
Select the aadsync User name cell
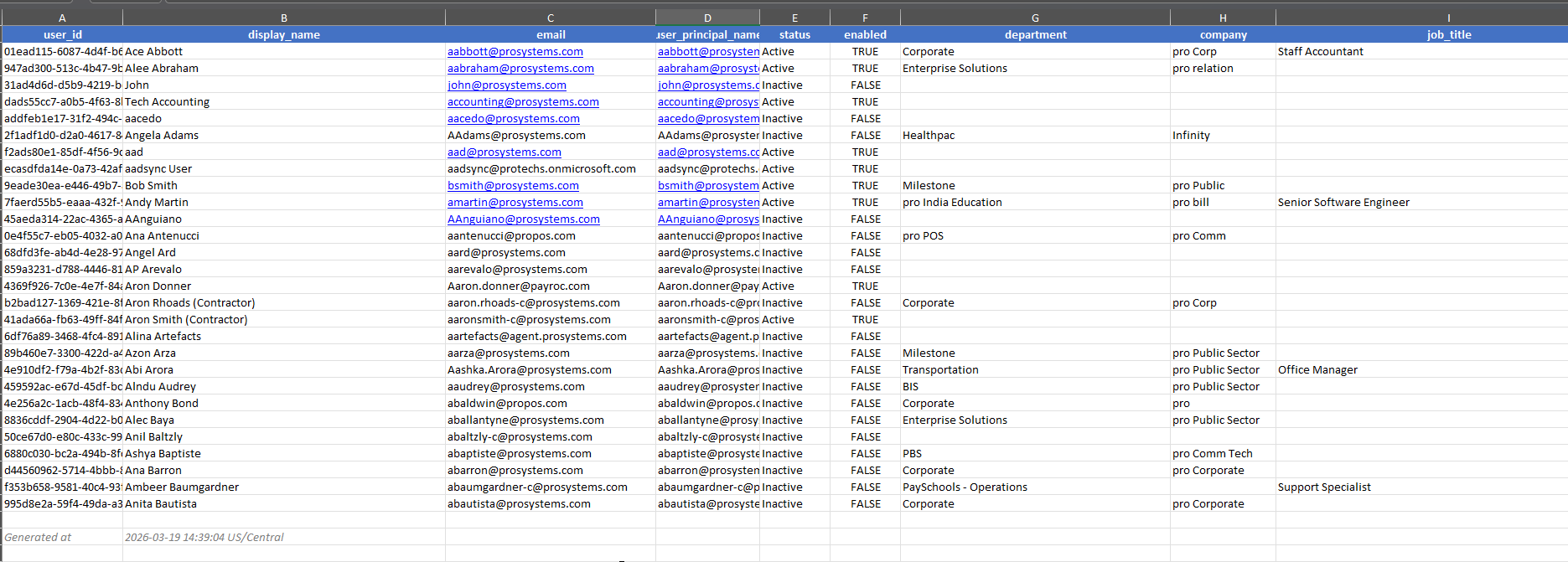tap(284, 168)
